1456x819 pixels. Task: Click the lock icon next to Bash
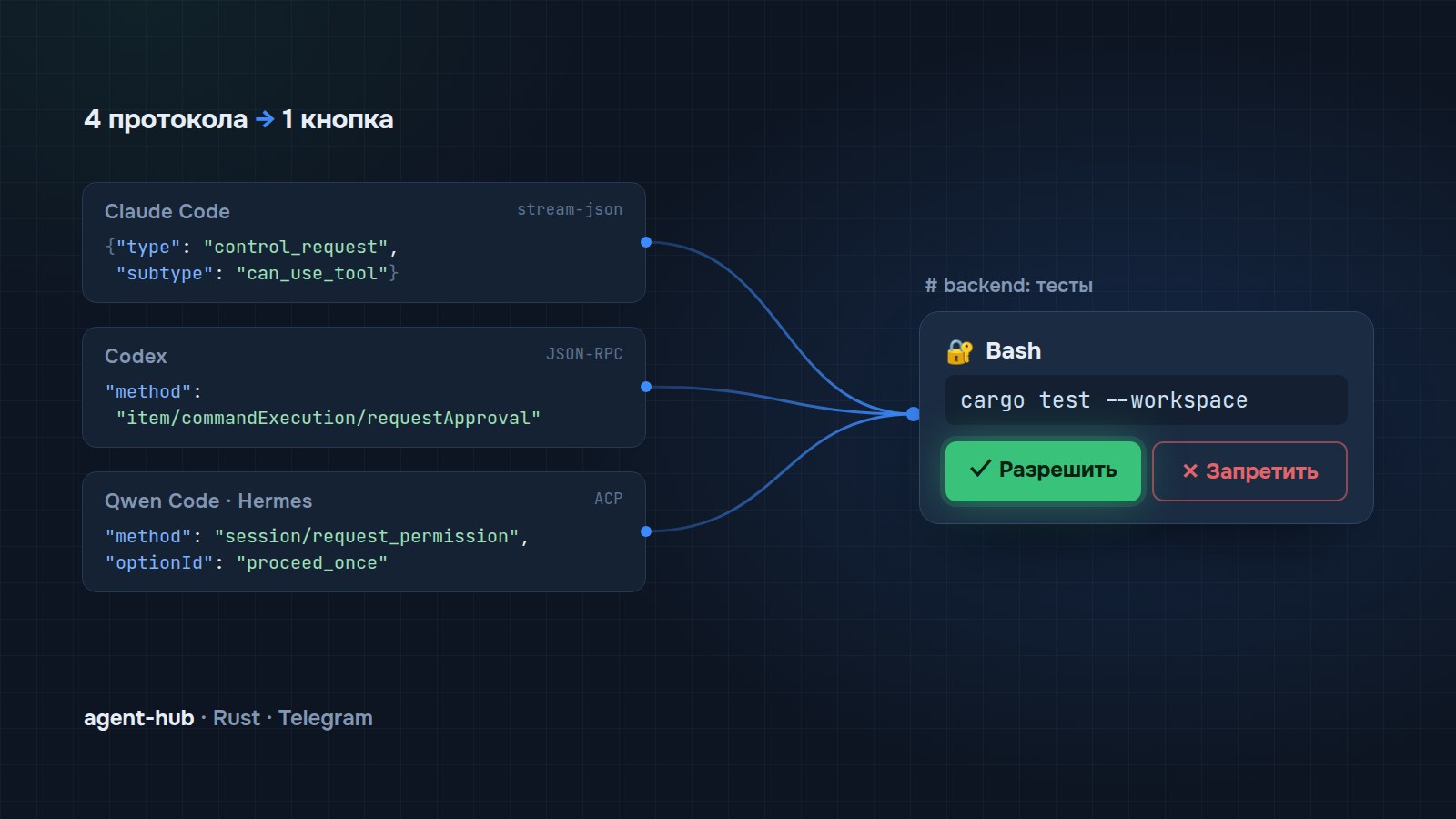point(960,351)
